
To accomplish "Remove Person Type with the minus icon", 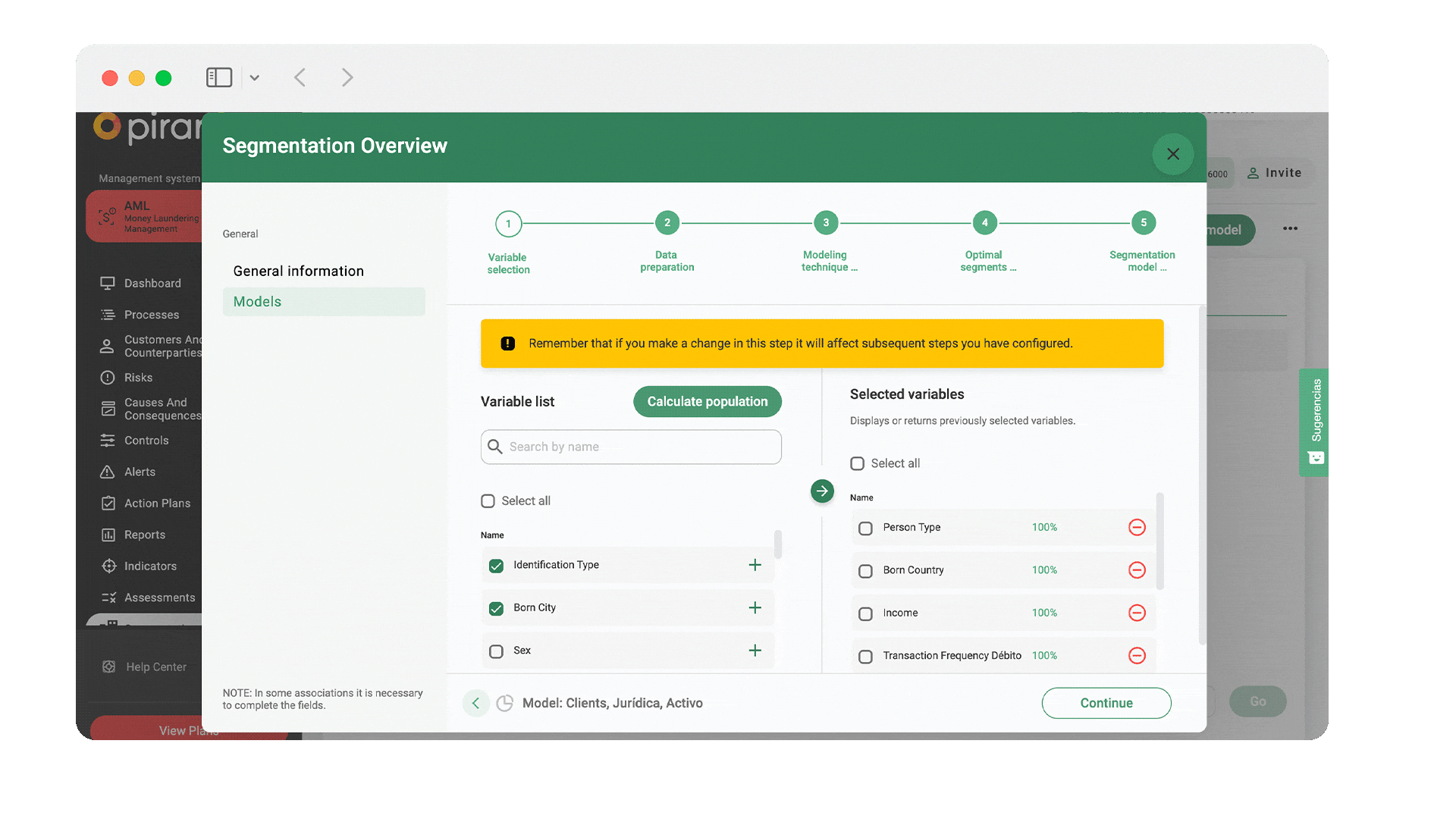I will [1137, 527].
